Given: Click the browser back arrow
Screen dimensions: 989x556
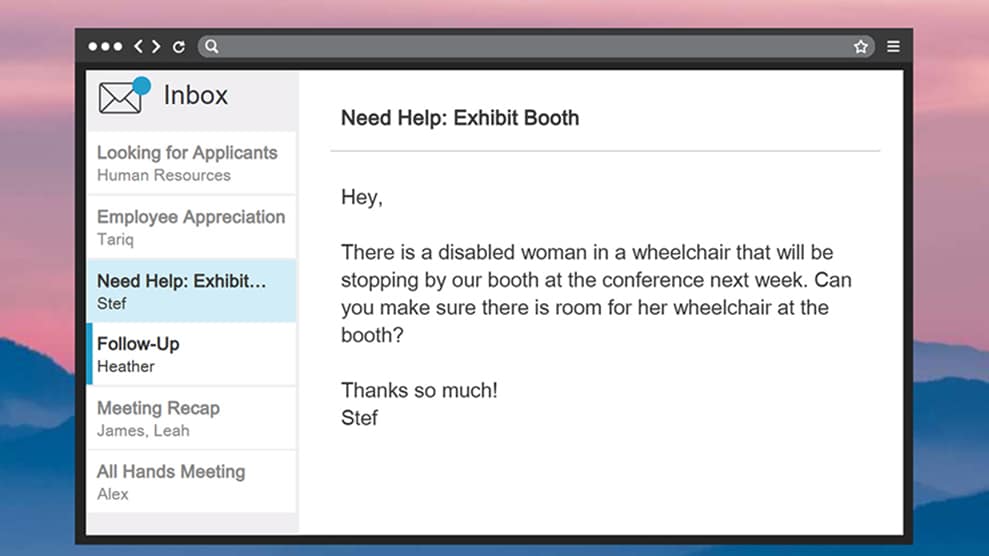Looking at the screenshot, I should point(139,46).
